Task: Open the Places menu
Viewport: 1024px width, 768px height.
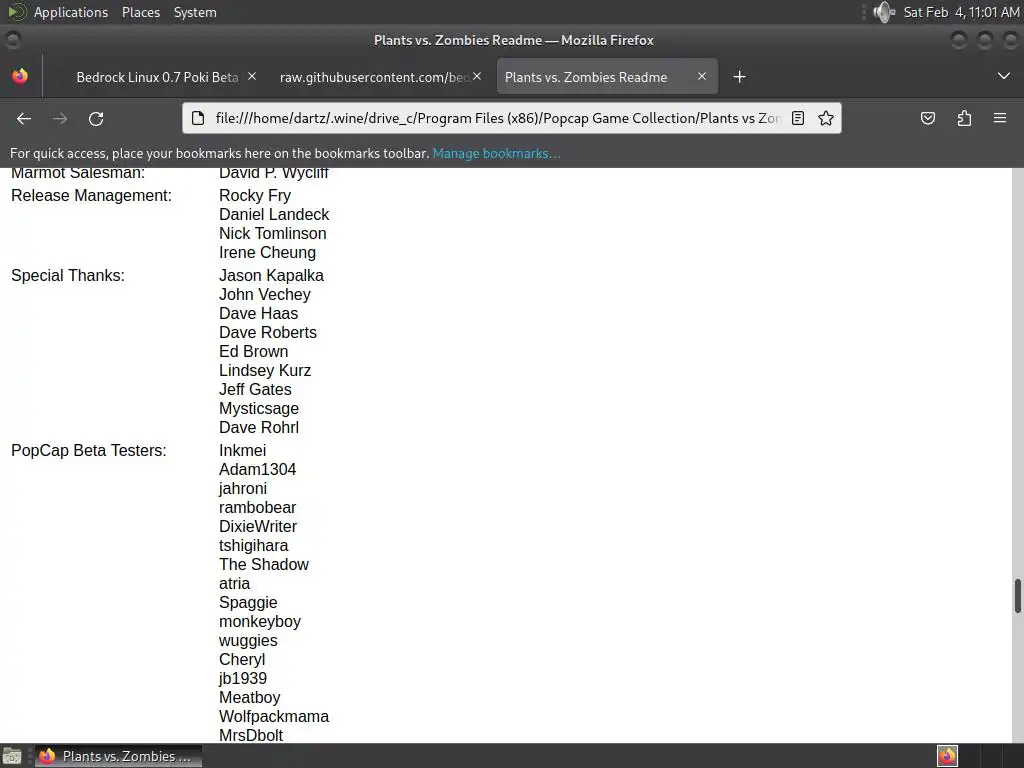Action: 141,12
